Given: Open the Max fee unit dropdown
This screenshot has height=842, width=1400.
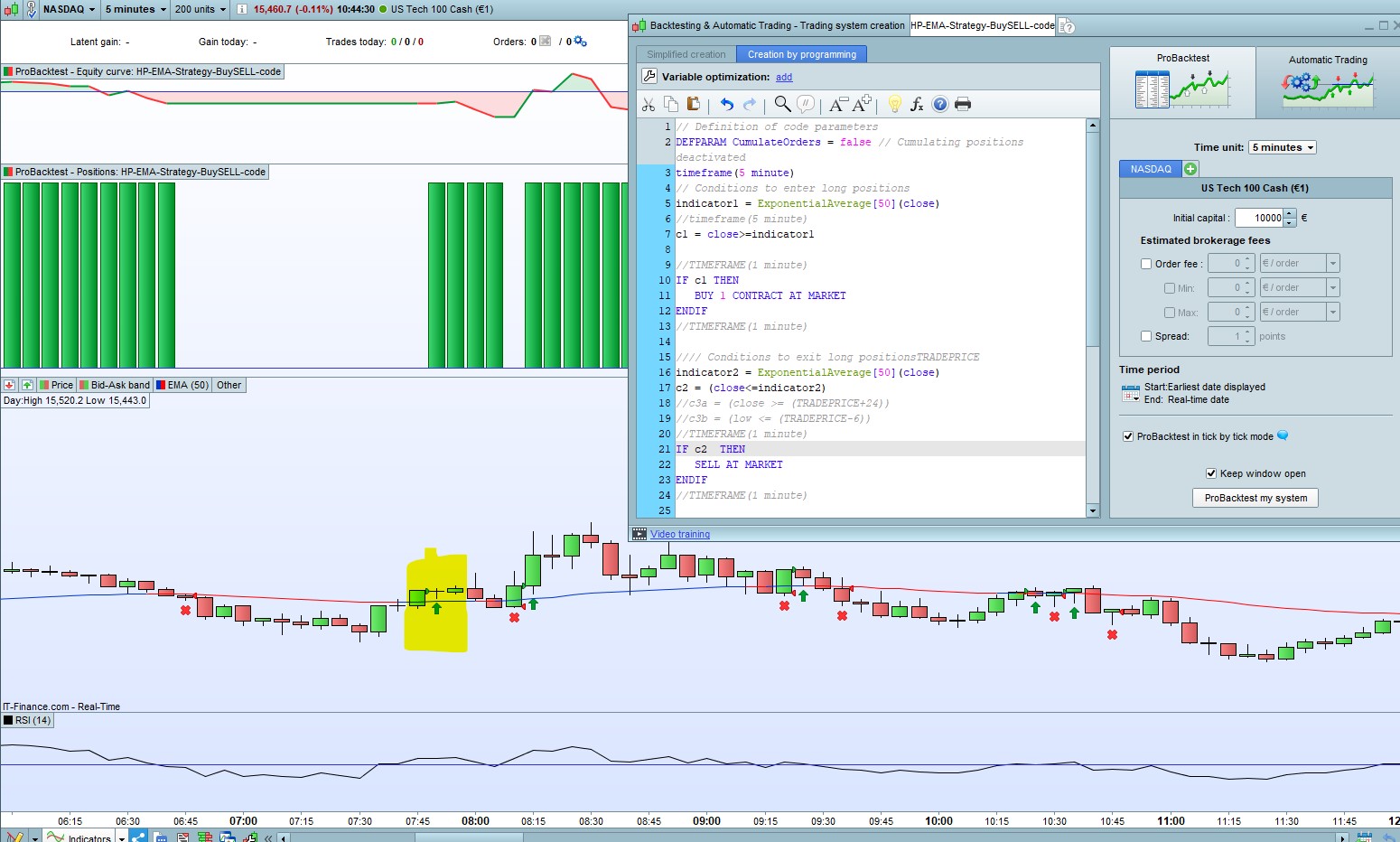Looking at the screenshot, I should click(1333, 312).
